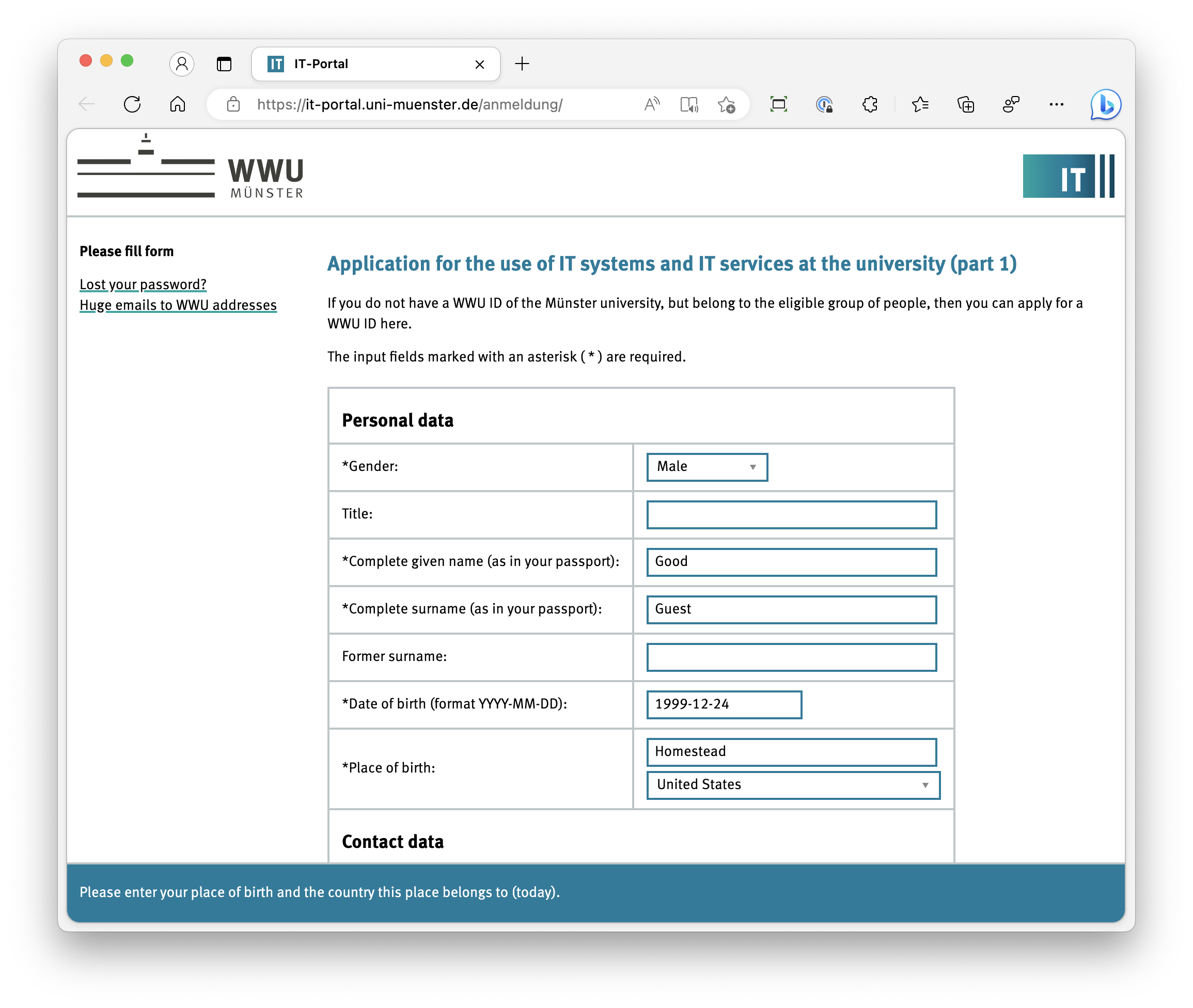The height and width of the screenshot is (1008, 1193).
Task: Open Bing chat sidebar icon
Action: pos(1105,104)
